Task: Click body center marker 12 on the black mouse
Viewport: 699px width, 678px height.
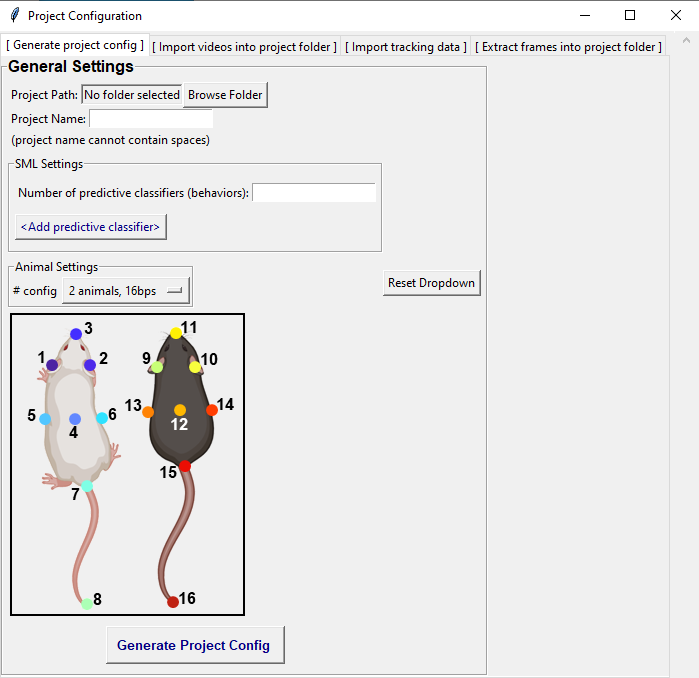Action: 180,410
